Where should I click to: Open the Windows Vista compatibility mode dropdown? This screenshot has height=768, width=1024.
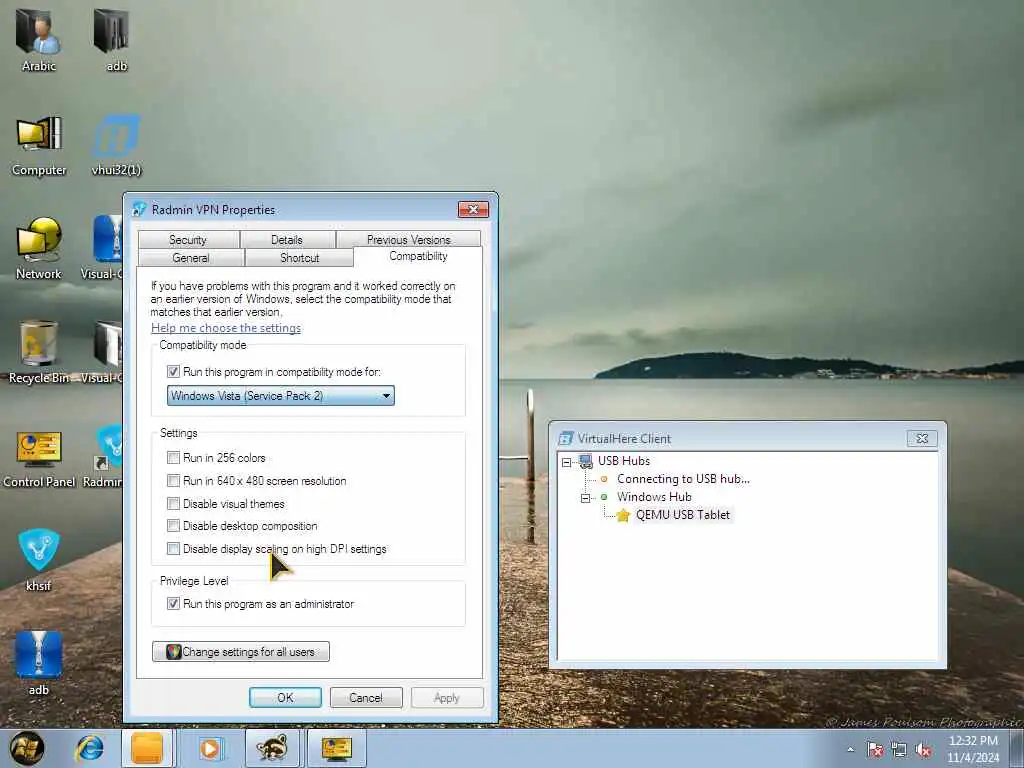281,396
